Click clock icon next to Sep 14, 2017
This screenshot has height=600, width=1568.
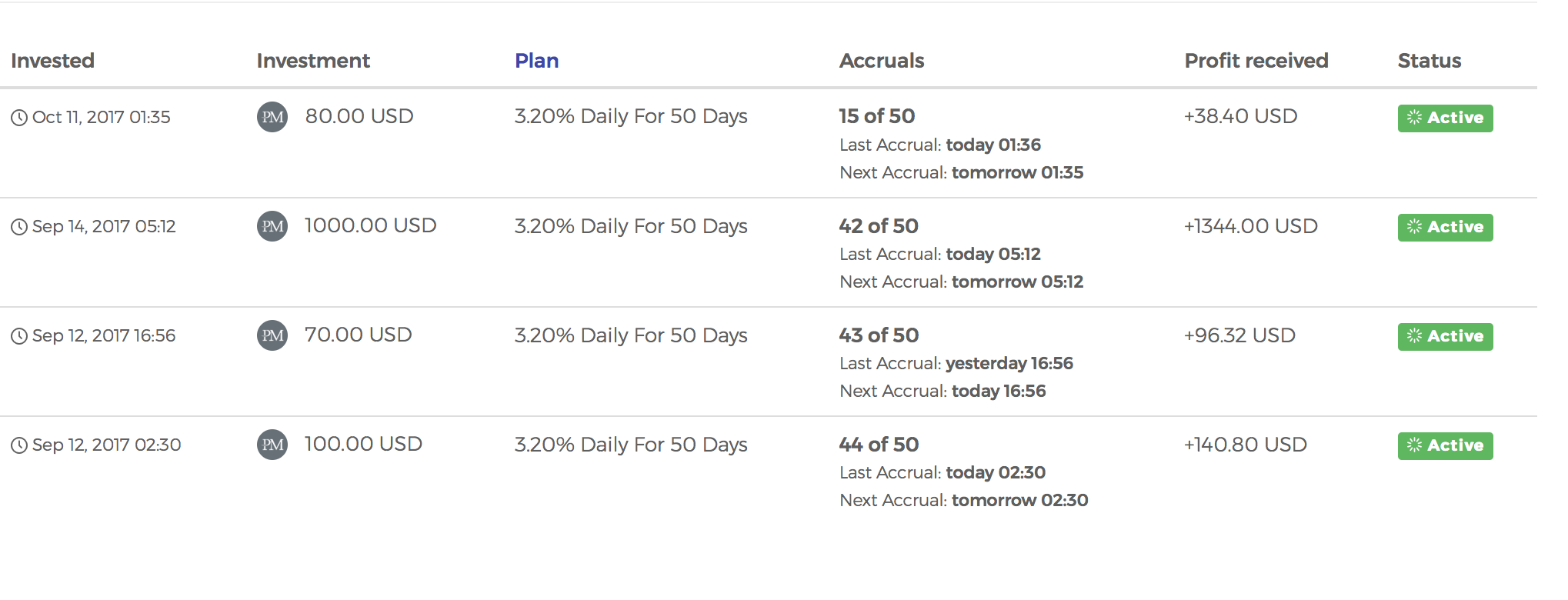19,227
